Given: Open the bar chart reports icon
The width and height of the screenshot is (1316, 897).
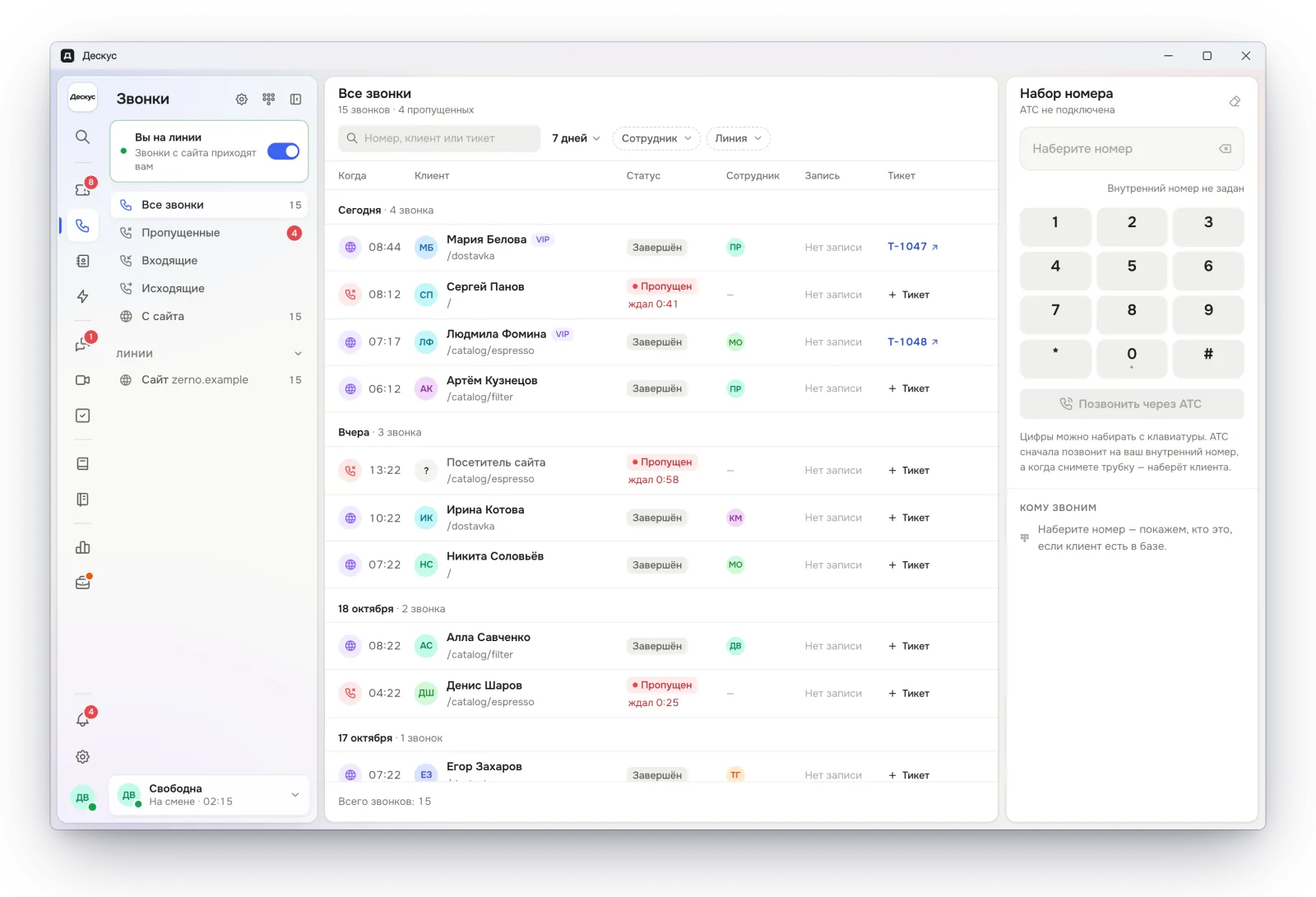Looking at the screenshot, I should pyautogui.click(x=82, y=547).
